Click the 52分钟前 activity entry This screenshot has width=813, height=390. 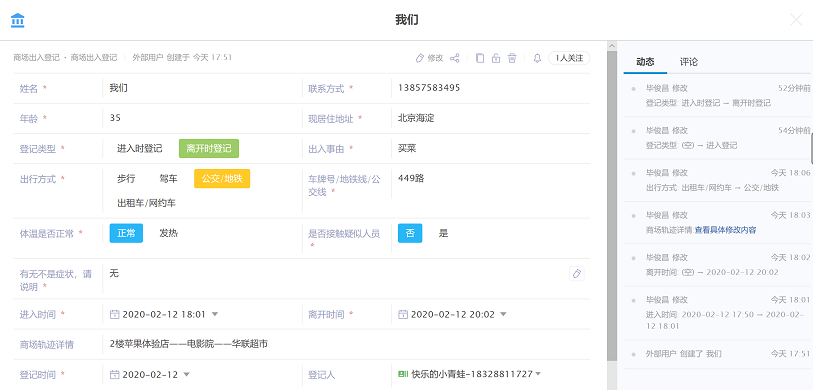pos(718,95)
